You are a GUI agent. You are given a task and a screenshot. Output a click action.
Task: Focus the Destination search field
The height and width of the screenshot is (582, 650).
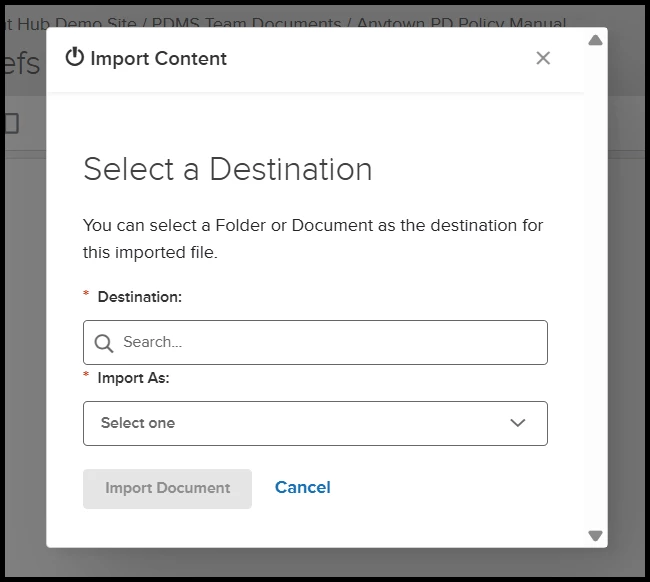(330, 342)
